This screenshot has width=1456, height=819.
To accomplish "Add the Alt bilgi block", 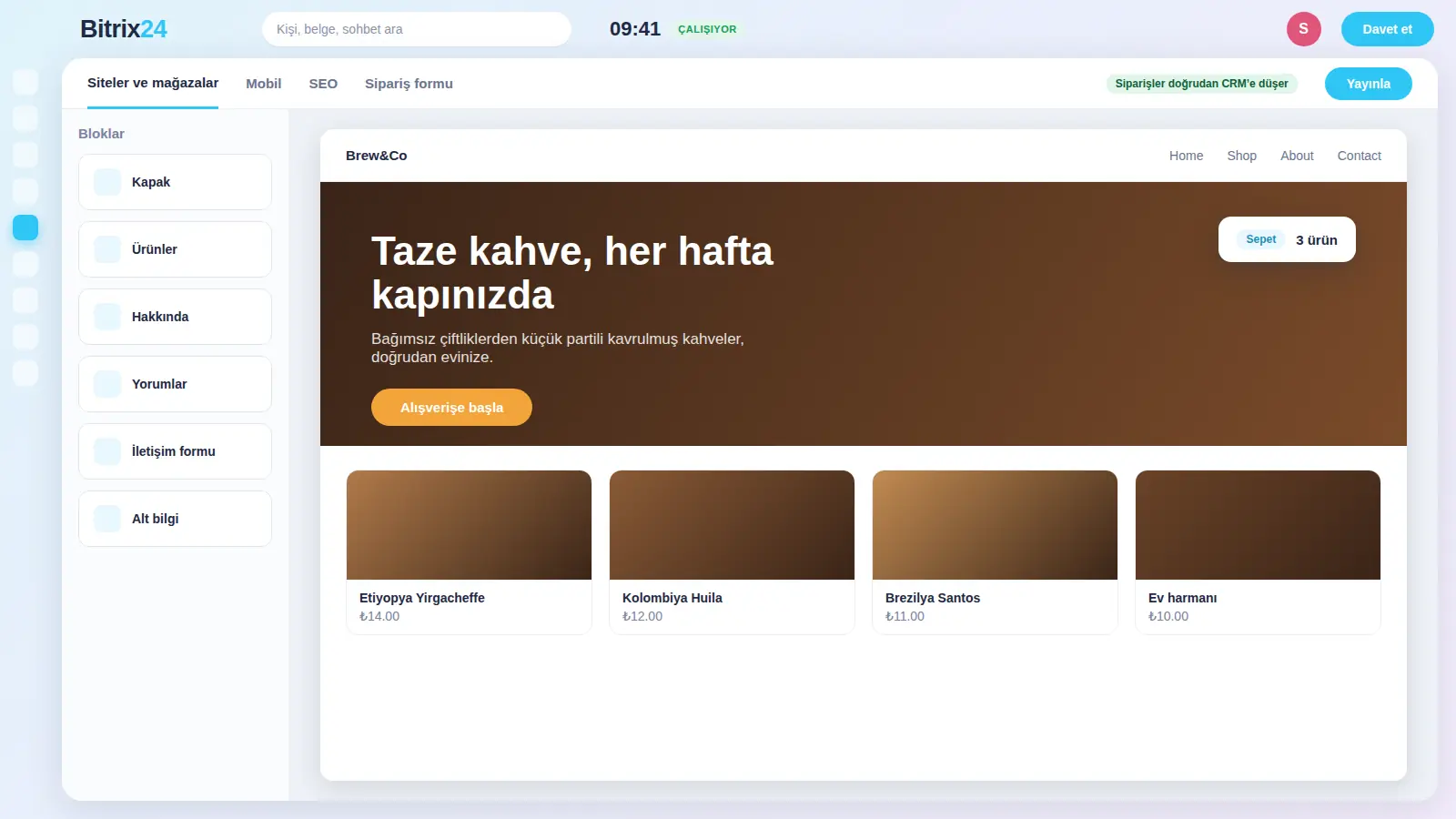I will click(x=175, y=519).
